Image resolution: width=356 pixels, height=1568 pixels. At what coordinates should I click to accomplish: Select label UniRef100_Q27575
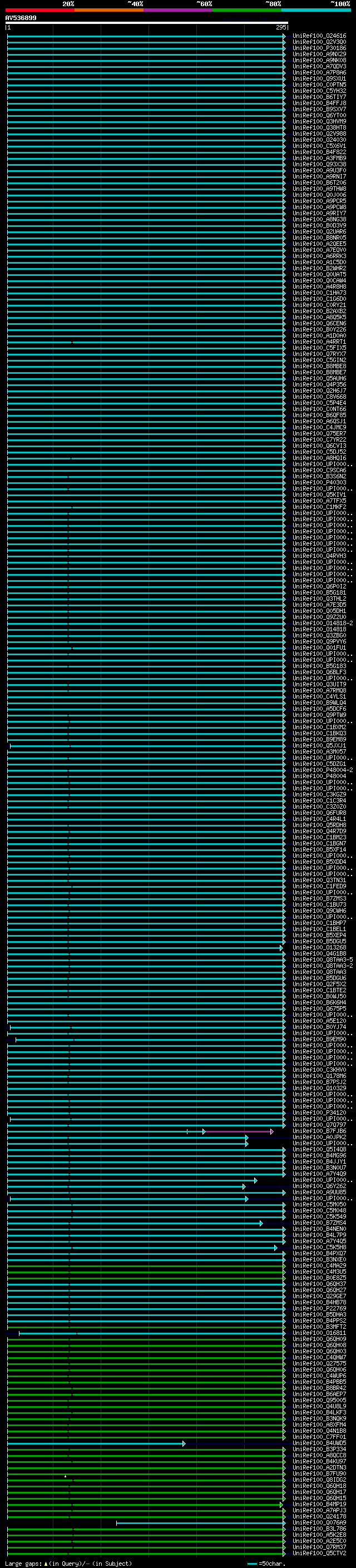point(319,1363)
